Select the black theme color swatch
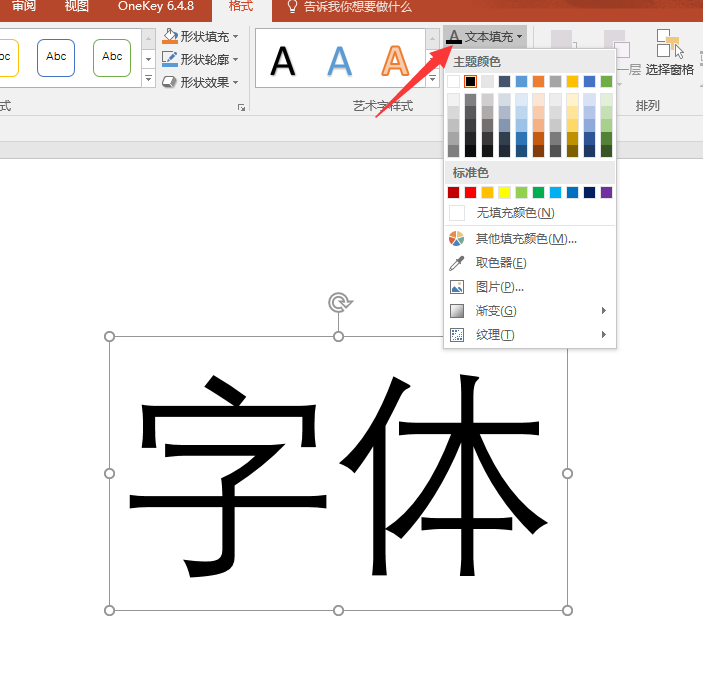Image resolution: width=703 pixels, height=681 pixels. pyautogui.click(x=470, y=81)
